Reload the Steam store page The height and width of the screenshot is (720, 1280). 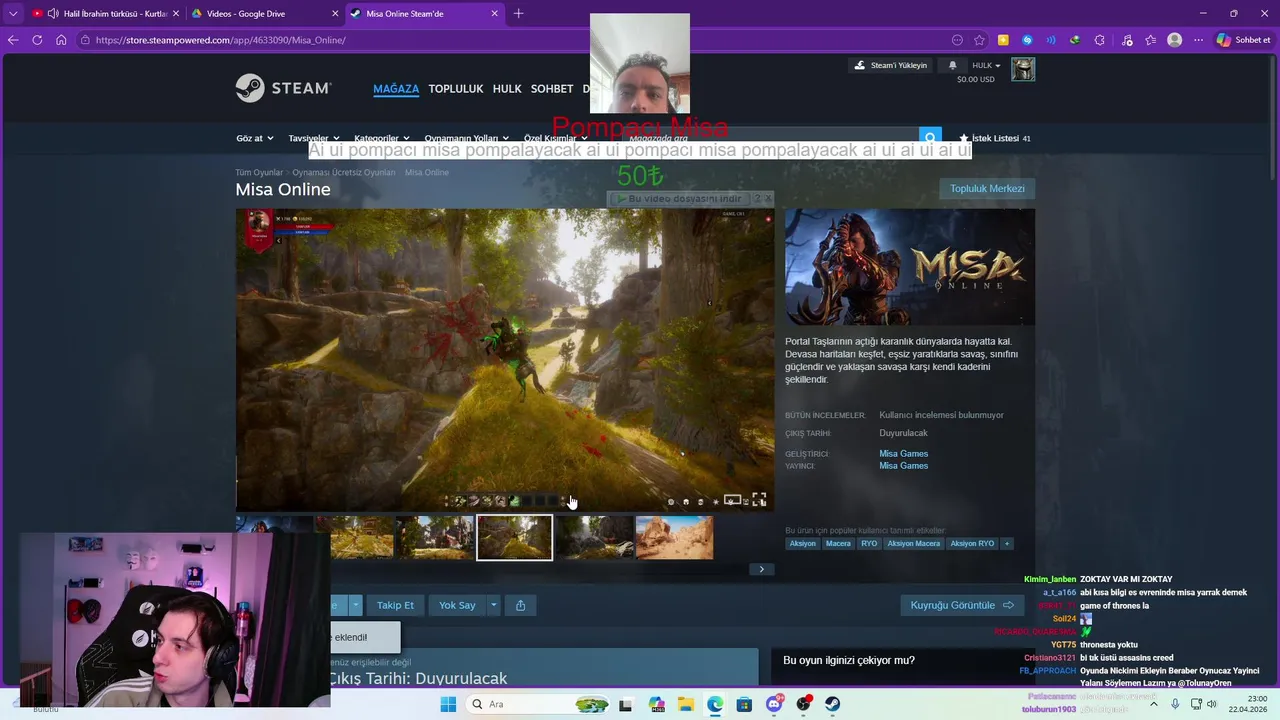[37, 40]
